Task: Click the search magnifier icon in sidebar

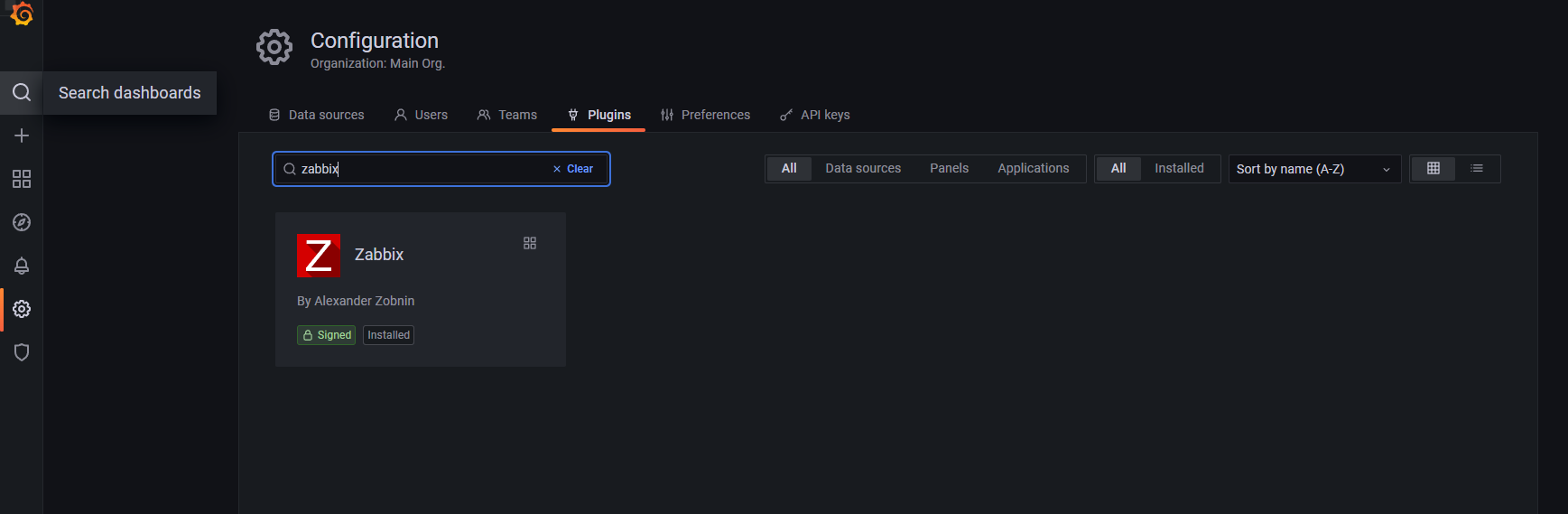Action: tap(22, 92)
